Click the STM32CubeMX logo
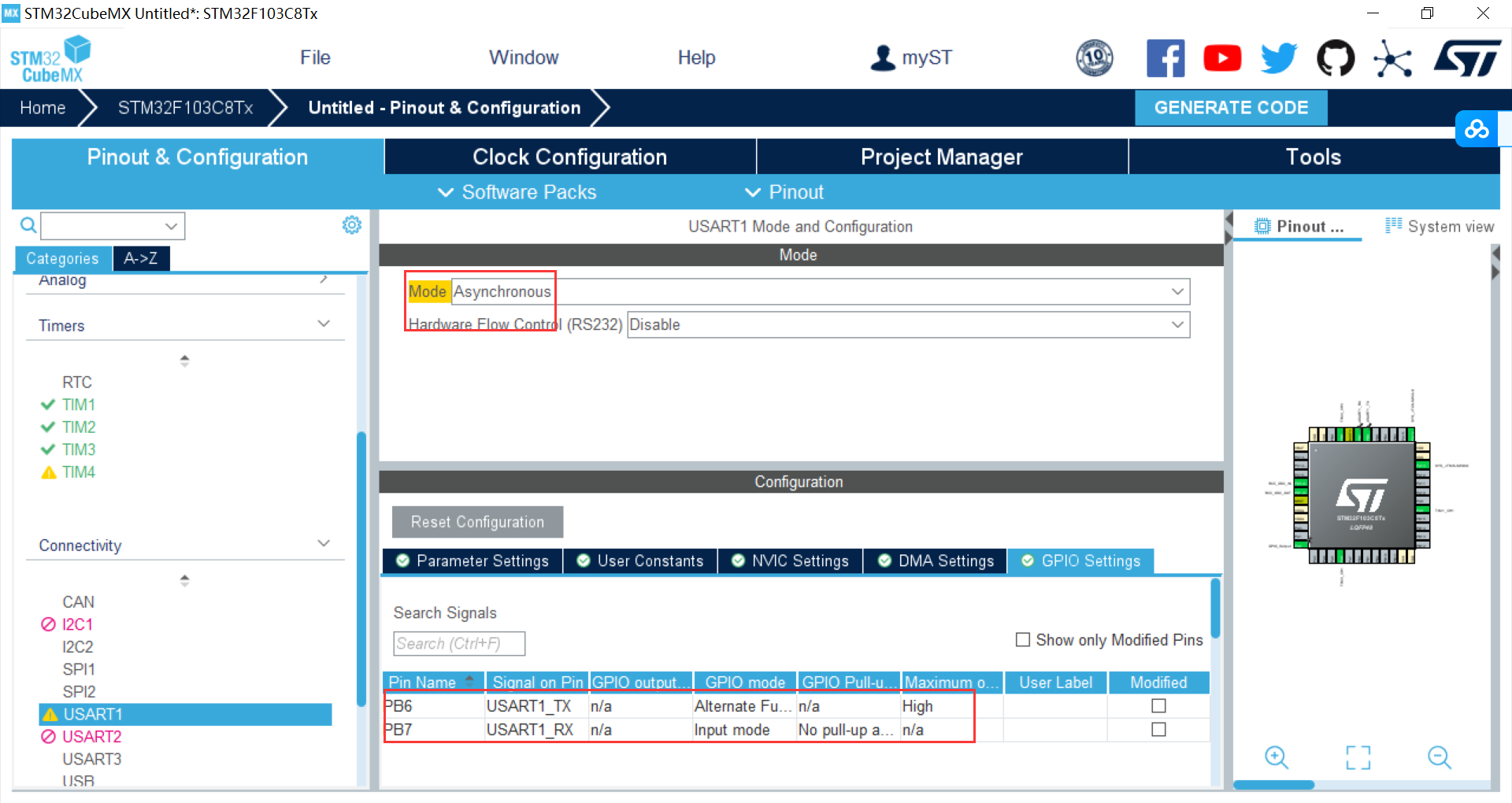Screen dimensions: 1512x803 pyautogui.click(x=50, y=59)
